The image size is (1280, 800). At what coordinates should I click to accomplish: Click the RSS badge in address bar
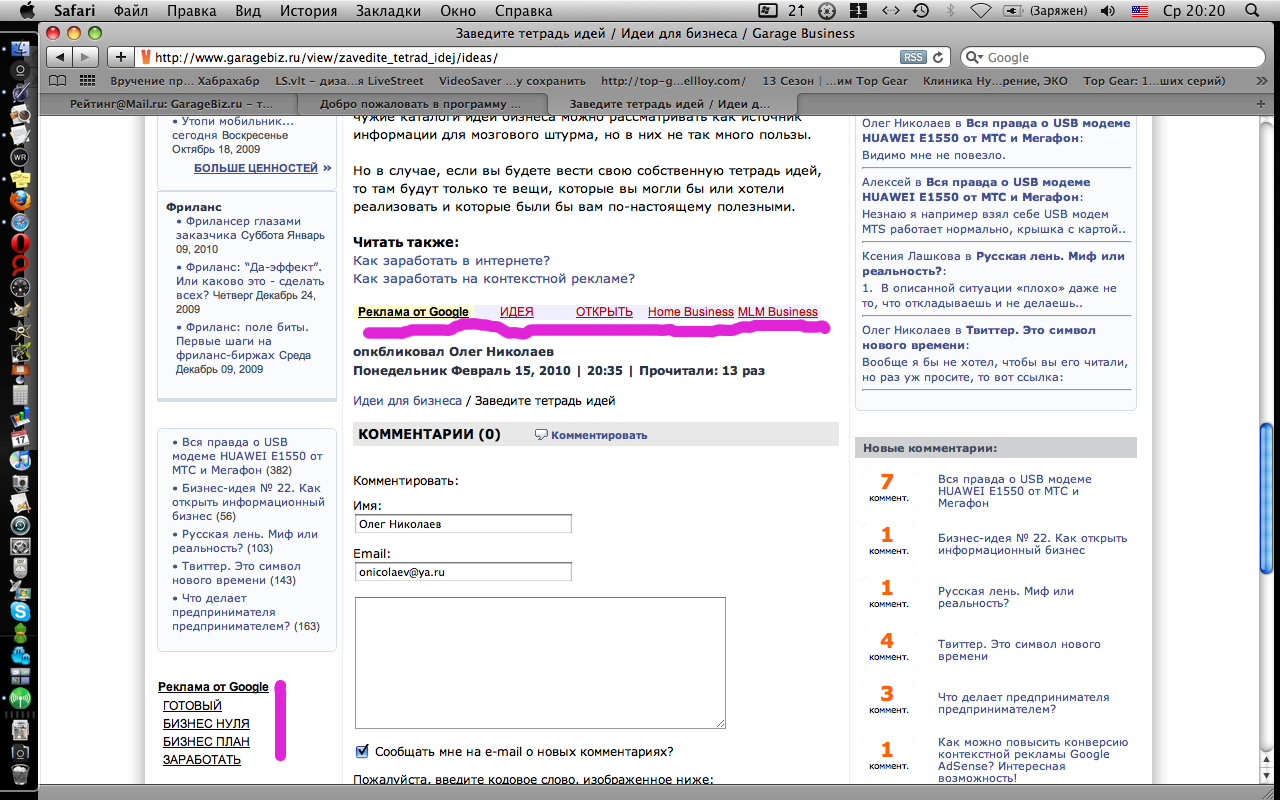pyautogui.click(x=912, y=57)
